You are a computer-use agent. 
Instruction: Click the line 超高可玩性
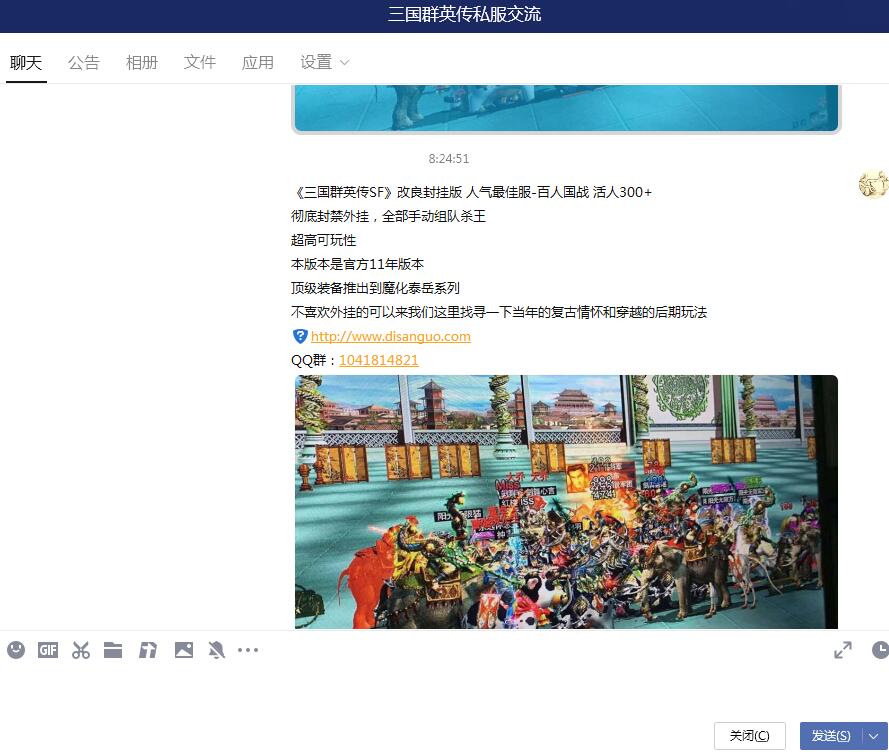click(x=323, y=240)
